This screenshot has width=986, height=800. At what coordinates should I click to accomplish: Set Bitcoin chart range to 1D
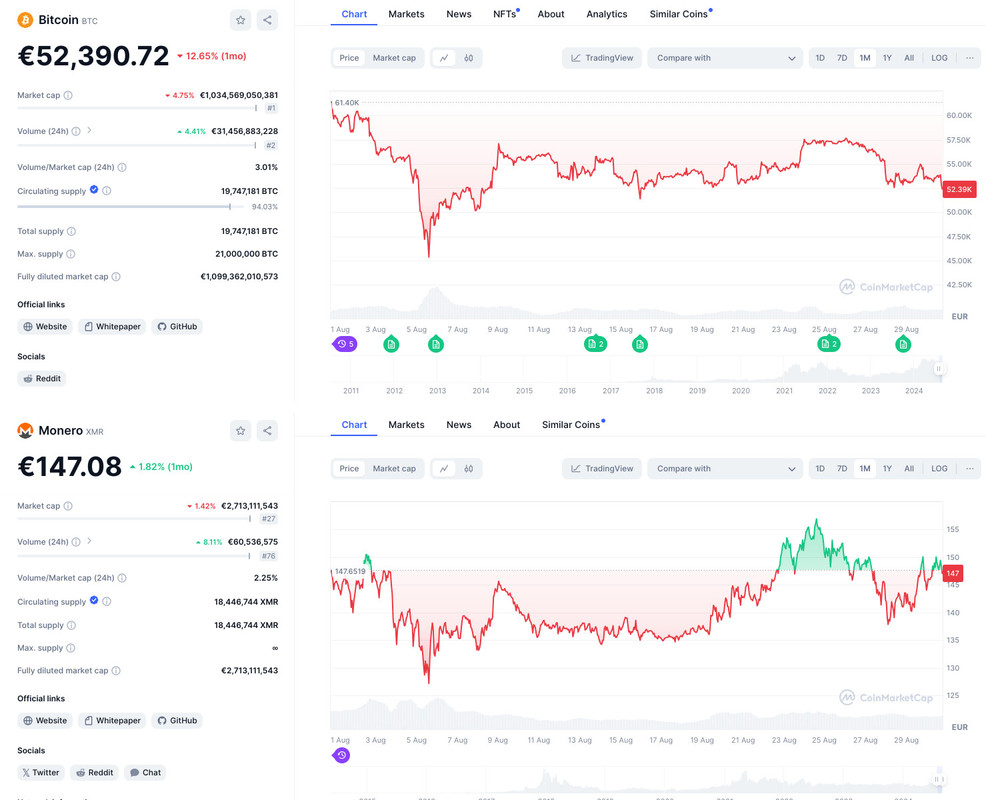coord(820,58)
